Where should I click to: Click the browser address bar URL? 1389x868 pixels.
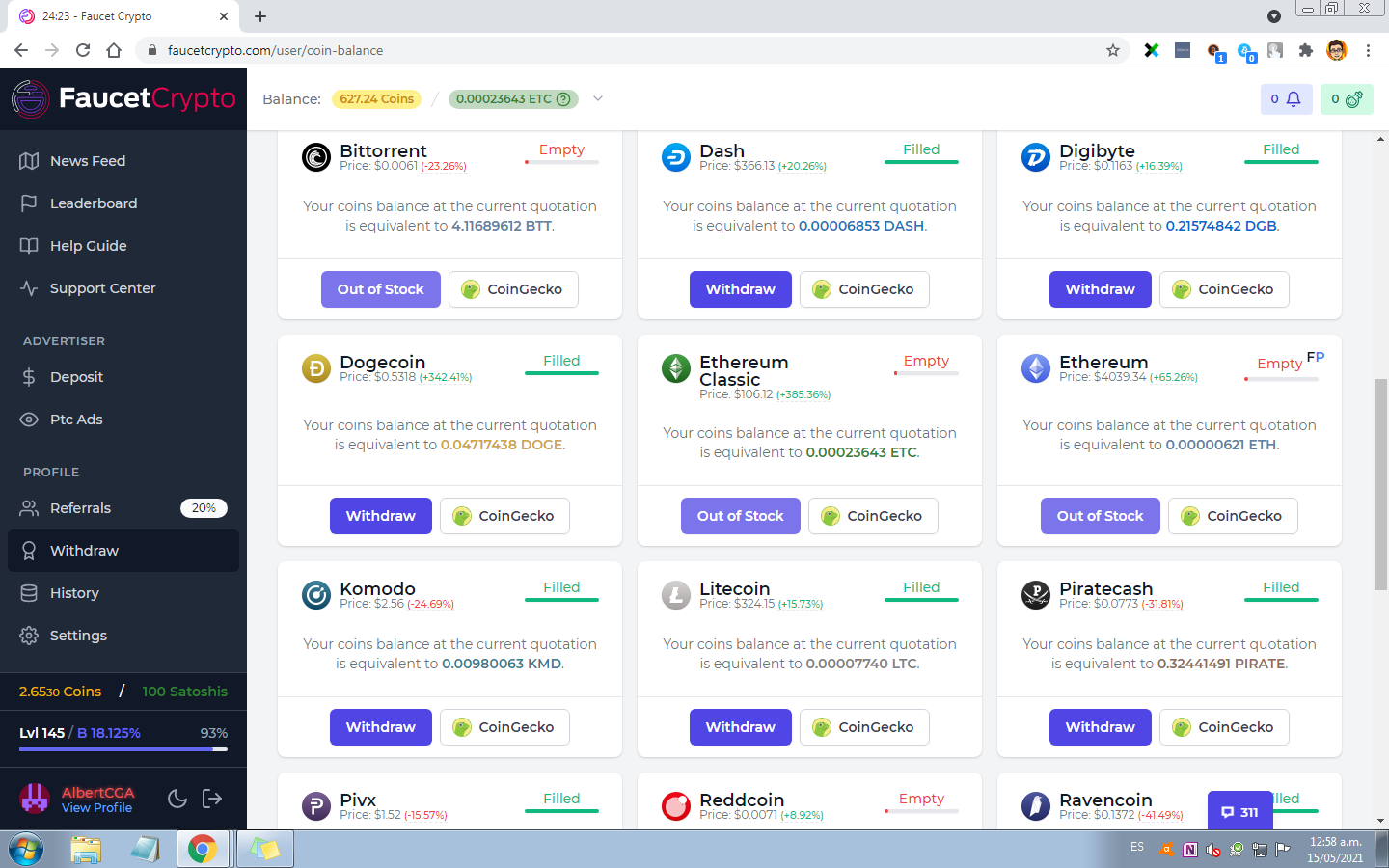[276, 50]
